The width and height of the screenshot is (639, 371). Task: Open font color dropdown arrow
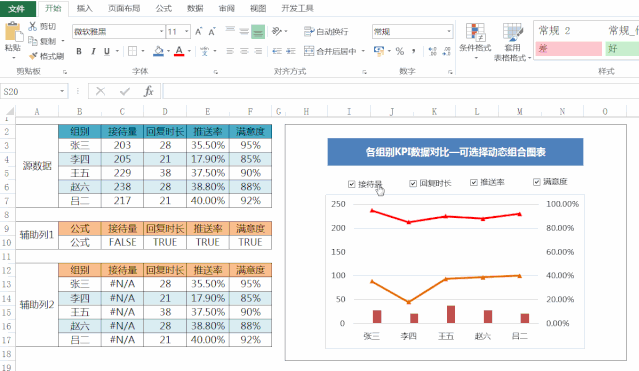(189, 51)
